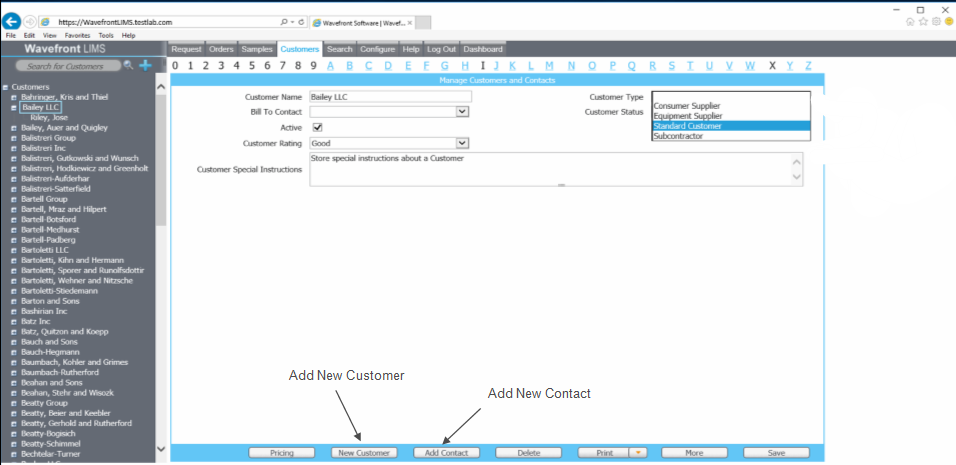This screenshot has width=956, height=465.
Task: Click the browser favorites star icon
Action: point(923,22)
